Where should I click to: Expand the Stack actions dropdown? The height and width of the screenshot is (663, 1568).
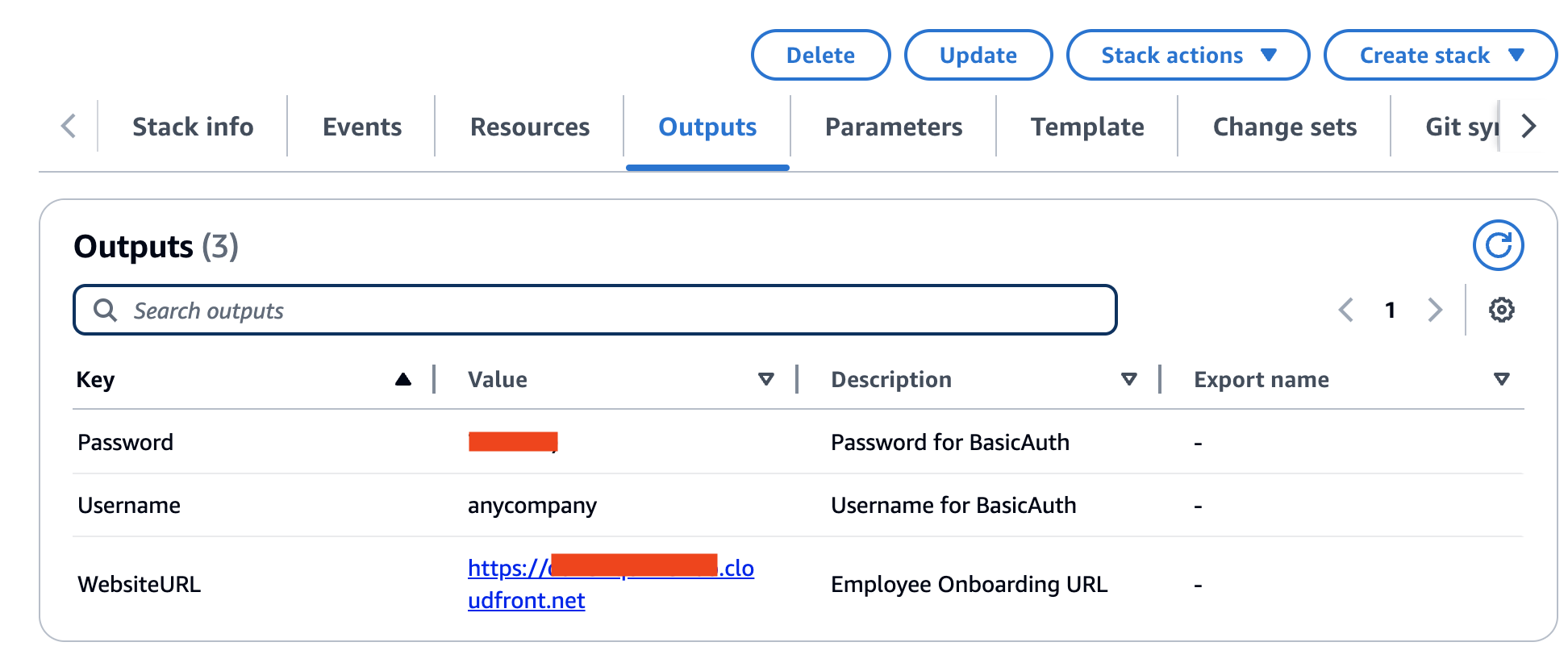click(1187, 55)
